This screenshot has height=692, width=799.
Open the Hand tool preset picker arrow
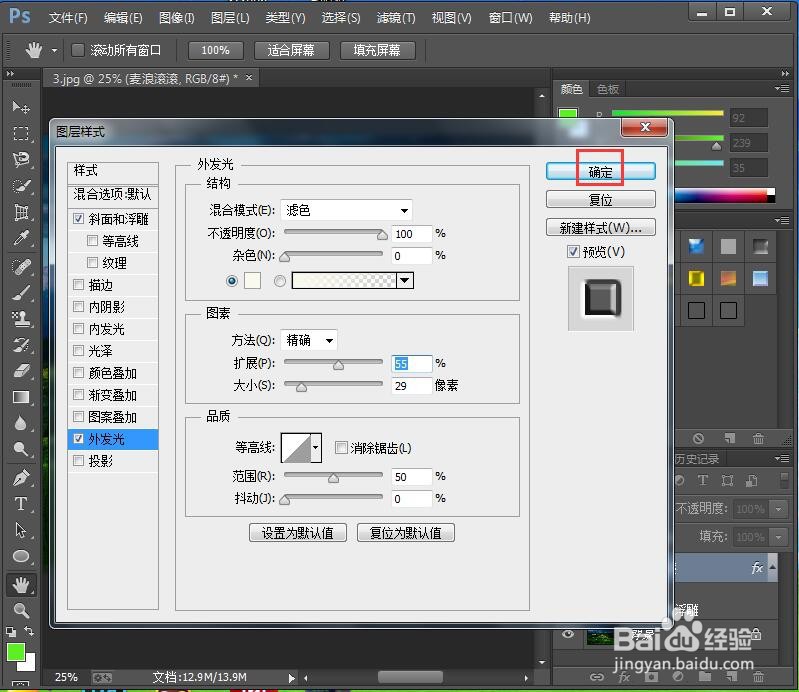[x=54, y=50]
